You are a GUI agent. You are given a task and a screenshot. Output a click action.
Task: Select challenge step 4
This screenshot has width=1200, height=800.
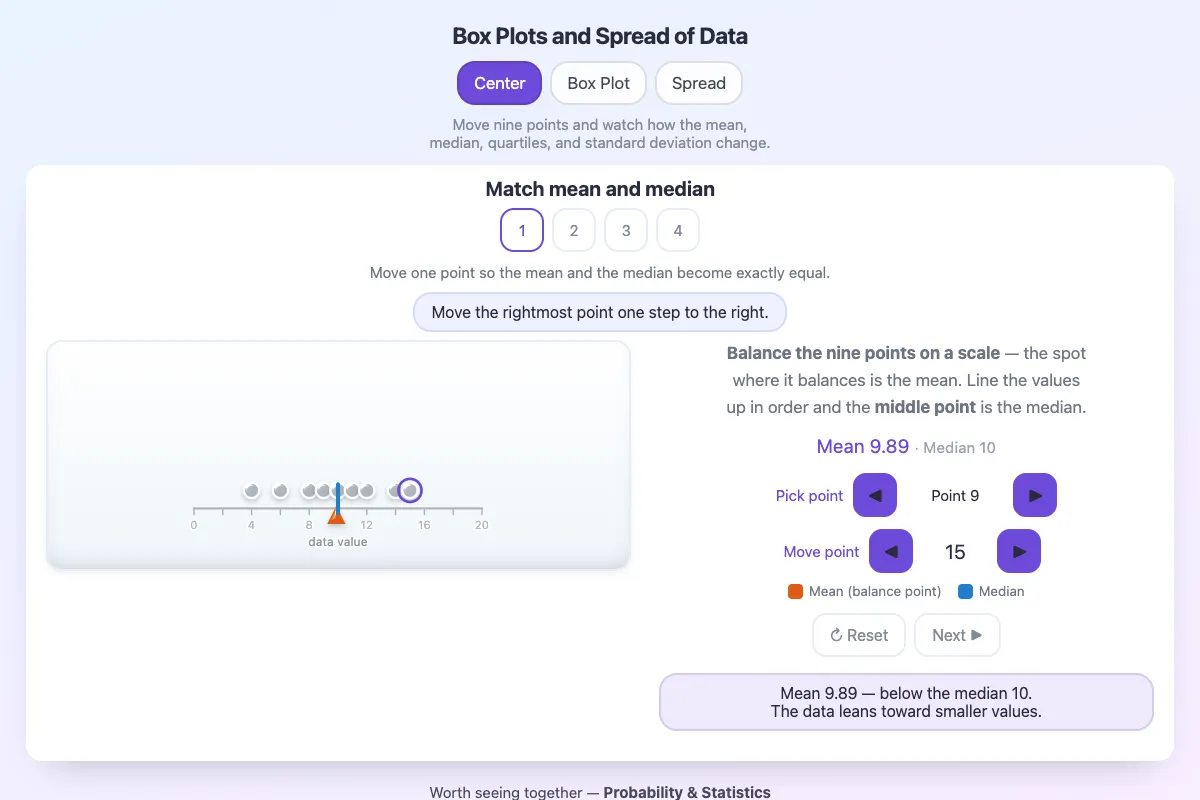pos(678,230)
